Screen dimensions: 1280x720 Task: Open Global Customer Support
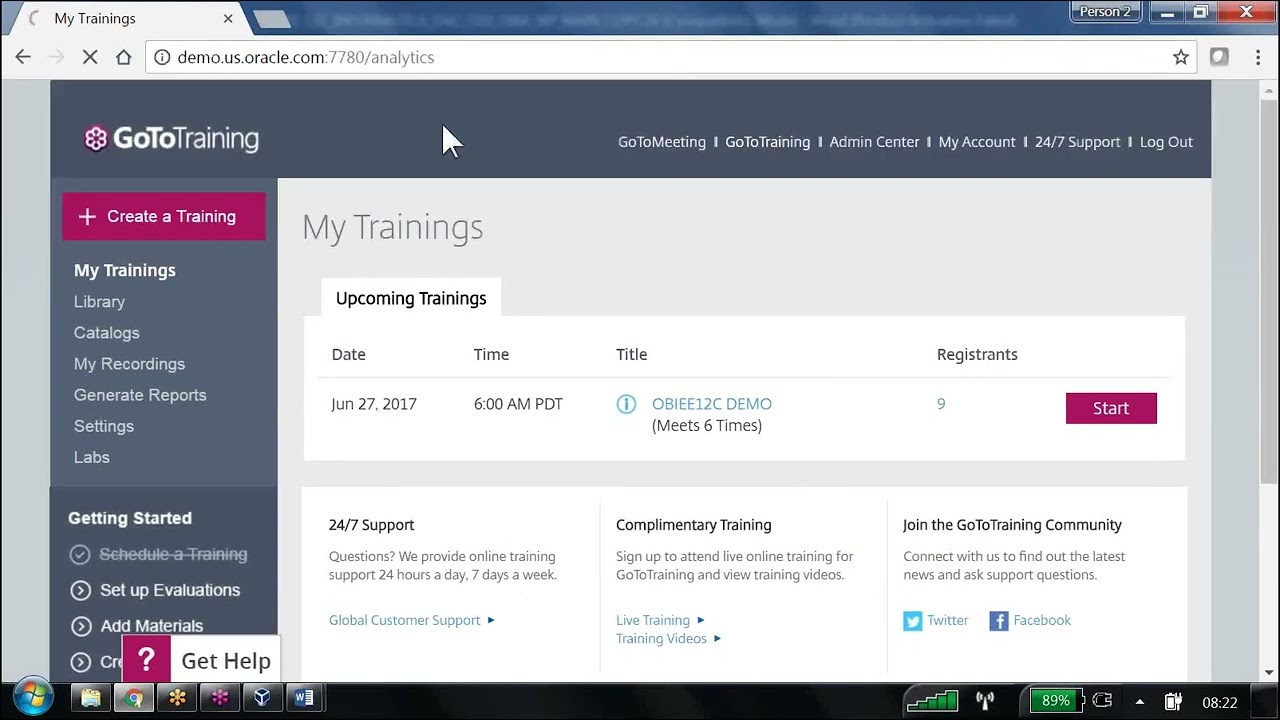pos(412,620)
